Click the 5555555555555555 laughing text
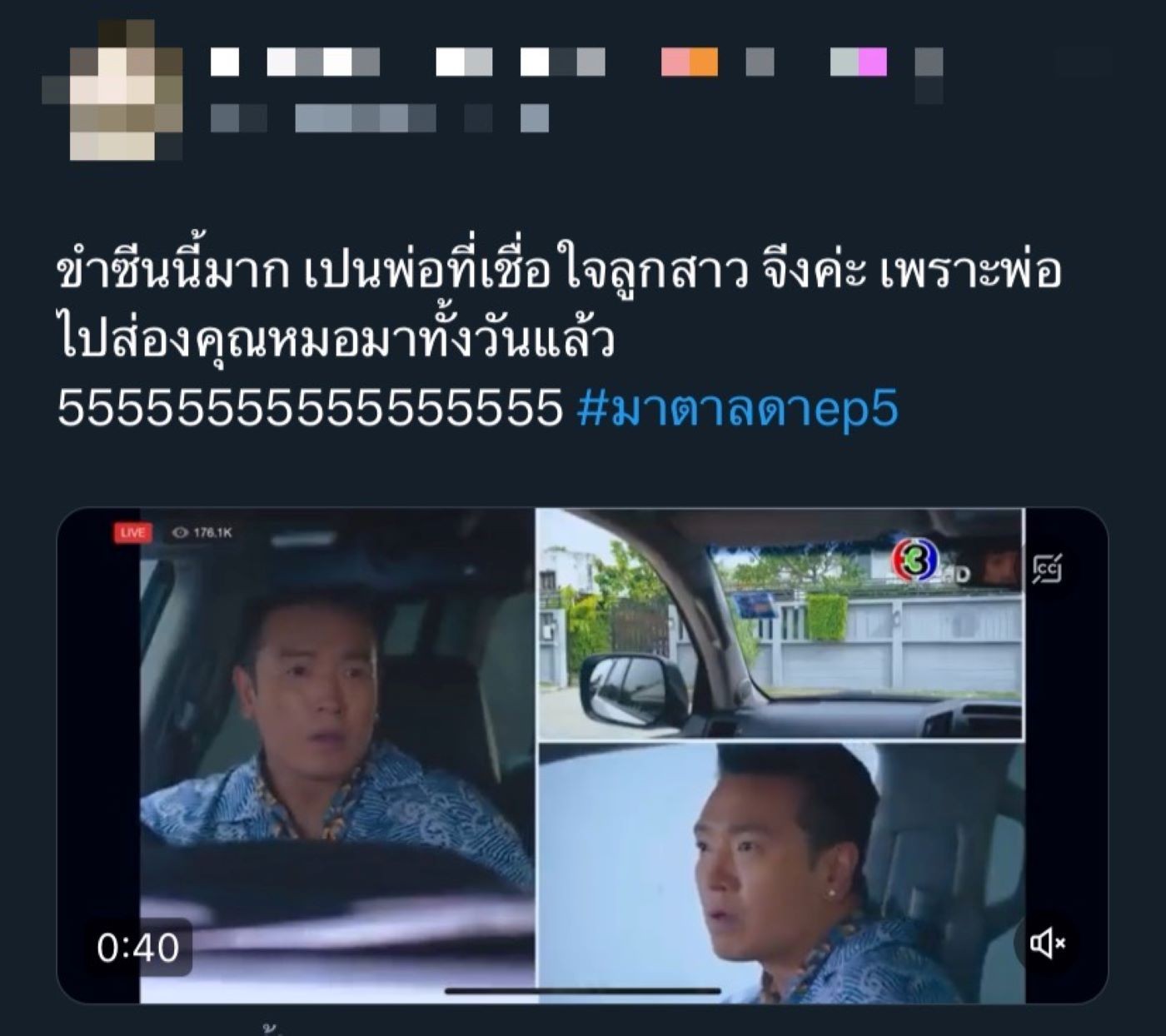 click(x=311, y=408)
